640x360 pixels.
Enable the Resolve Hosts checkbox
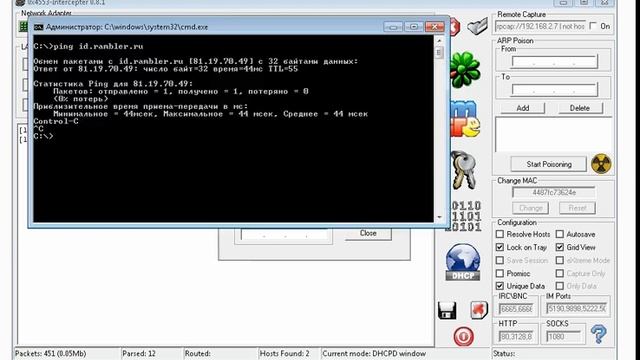[500, 234]
